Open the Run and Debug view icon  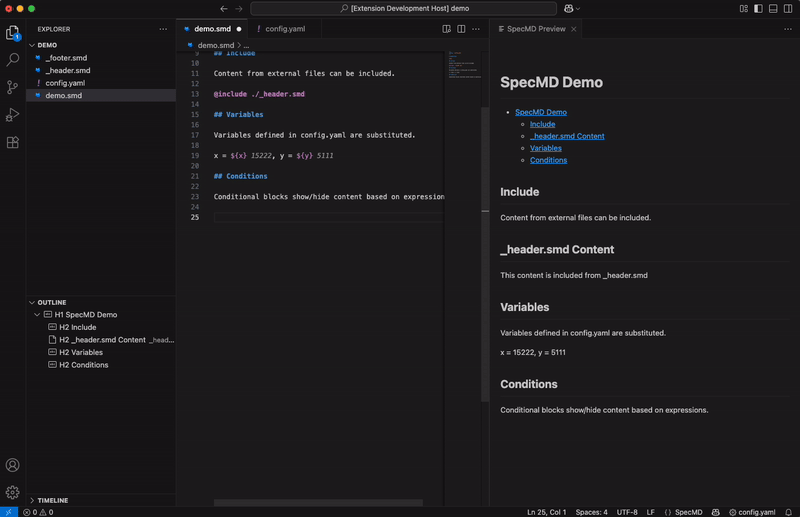[13, 115]
